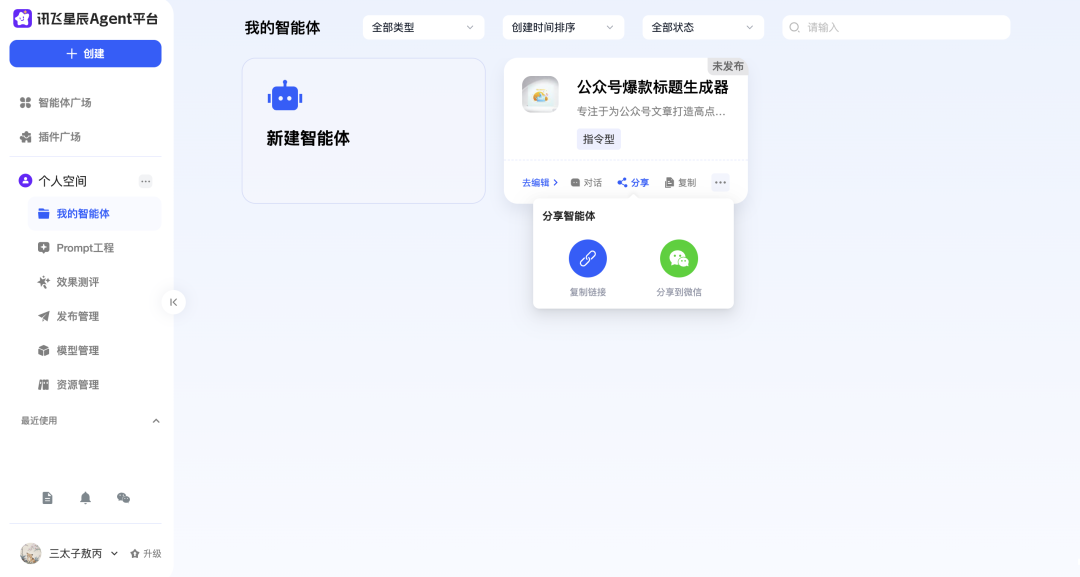Open the WeChat chat icon at sidebar bottom
This screenshot has height=577, width=1080.
coord(123,497)
